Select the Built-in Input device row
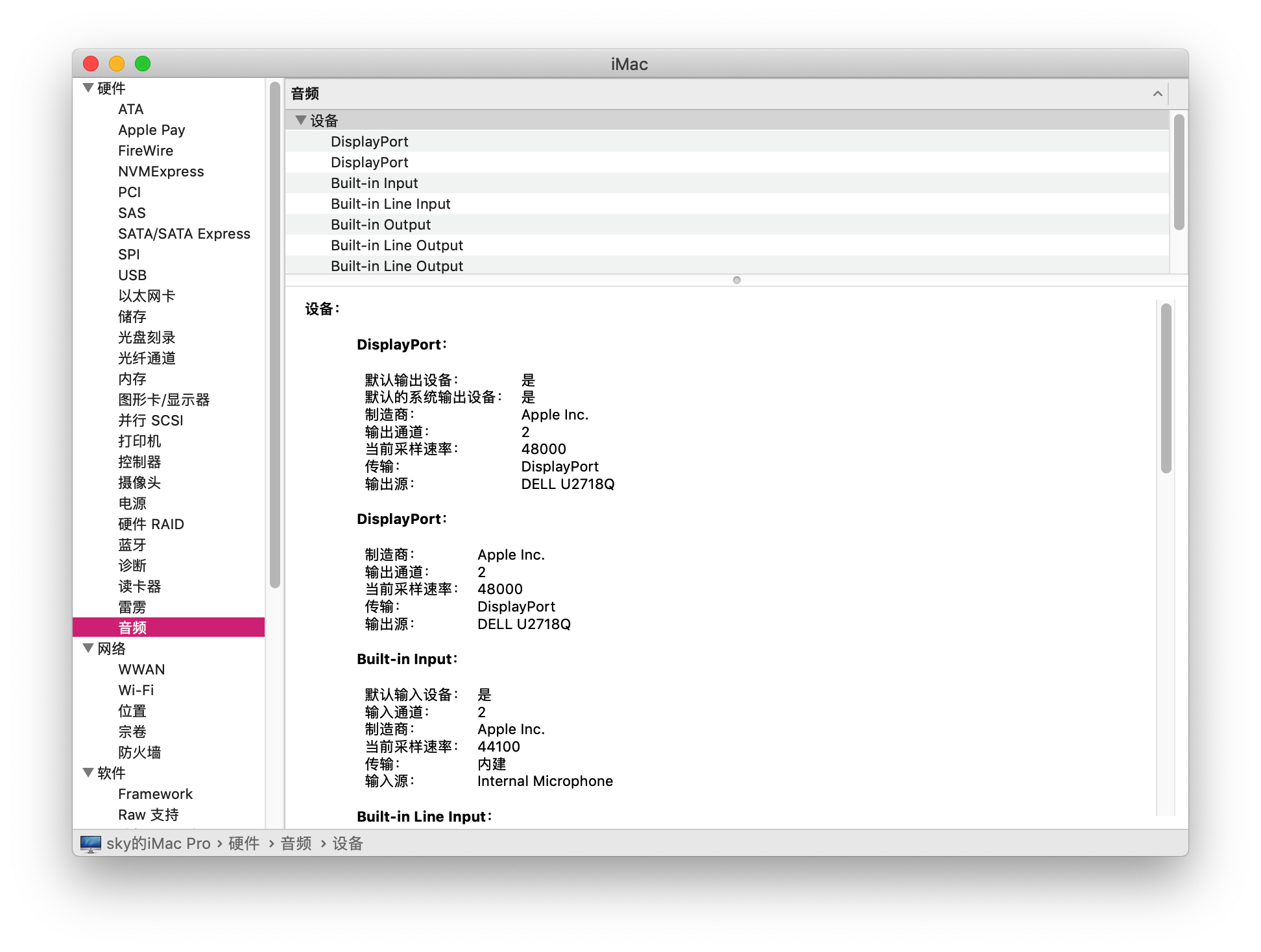The width and height of the screenshot is (1261, 952). coord(374,184)
